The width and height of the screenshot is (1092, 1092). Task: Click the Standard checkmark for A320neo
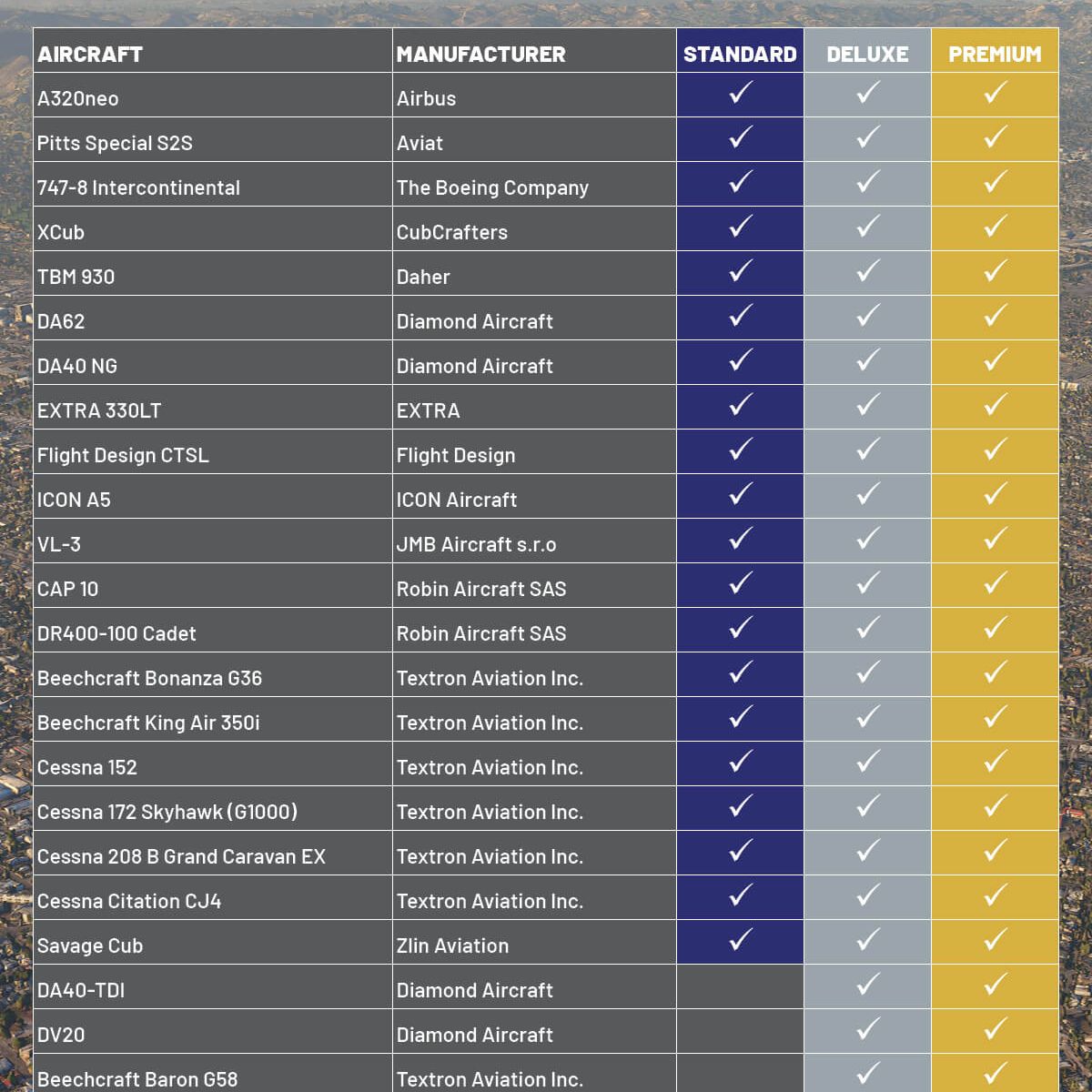(x=741, y=93)
